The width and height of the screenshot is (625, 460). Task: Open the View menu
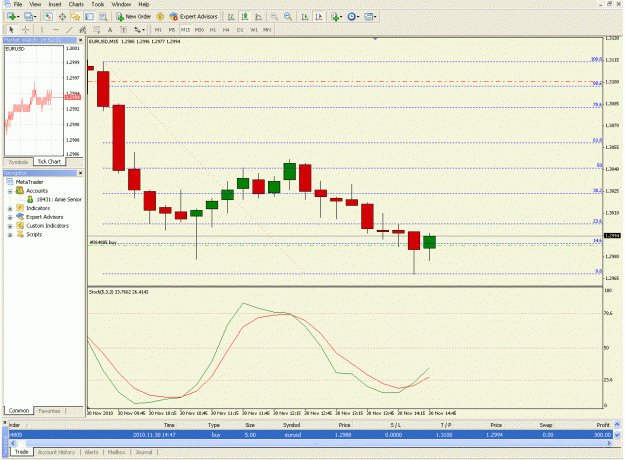pyautogui.click(x=35, y=4)
